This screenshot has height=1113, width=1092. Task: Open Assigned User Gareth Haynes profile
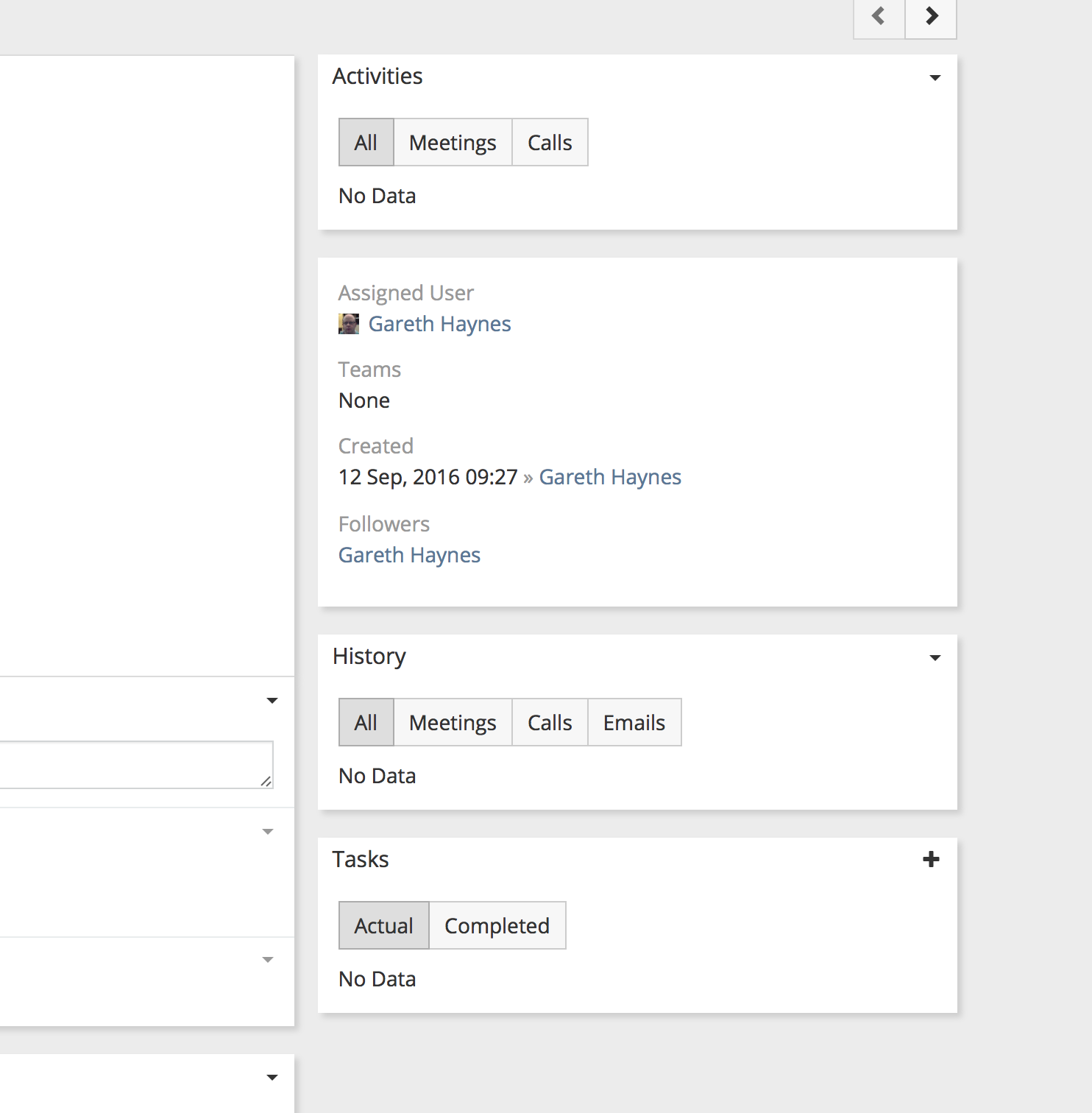click(439, 324)
